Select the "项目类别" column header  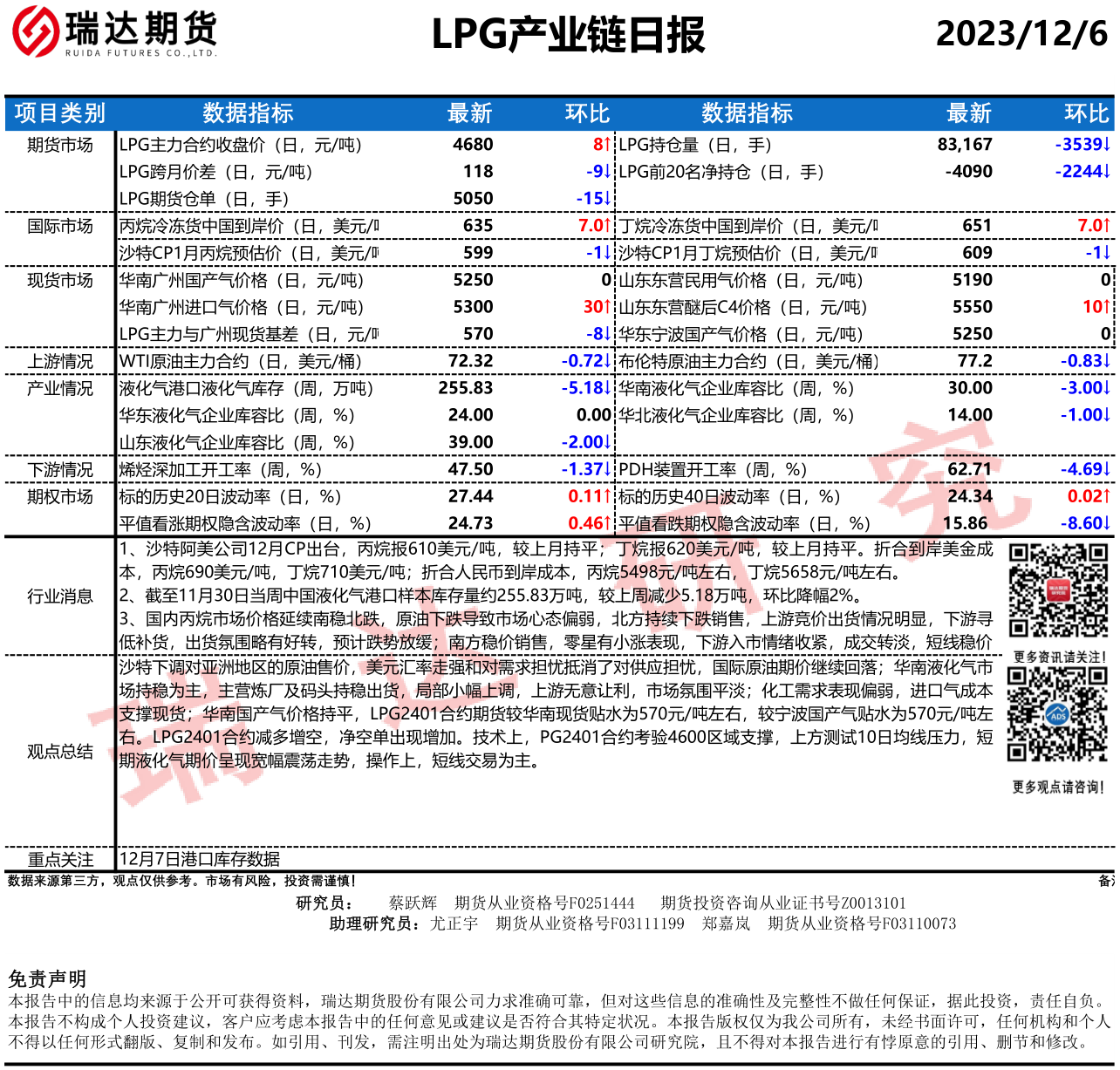[60, 113]
